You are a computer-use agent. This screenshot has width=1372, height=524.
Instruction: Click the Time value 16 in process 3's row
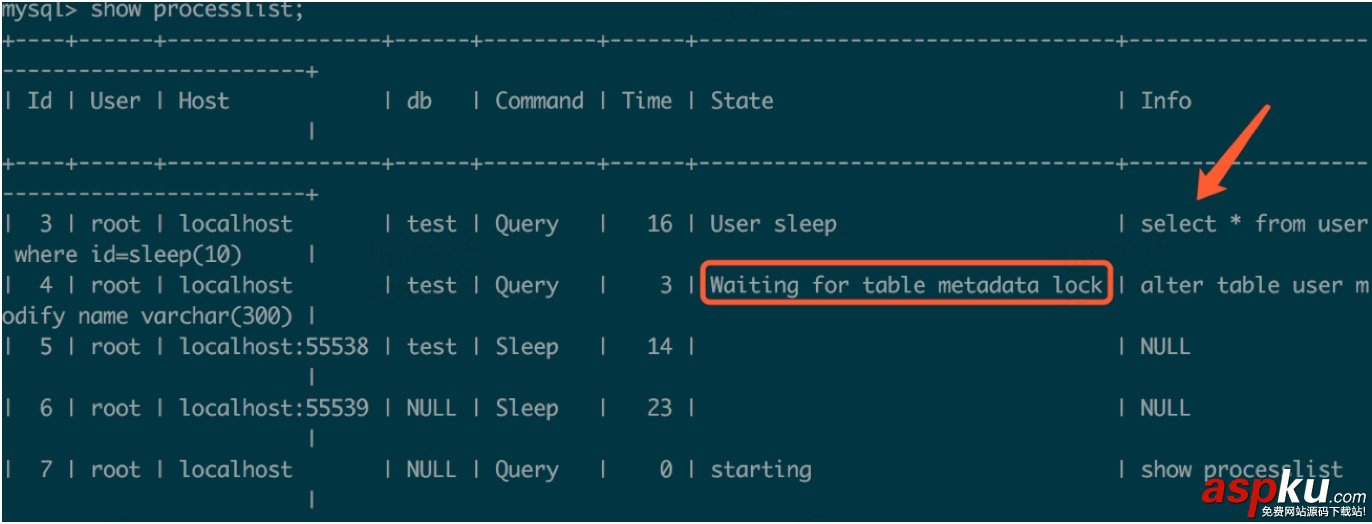coord(660,224)
